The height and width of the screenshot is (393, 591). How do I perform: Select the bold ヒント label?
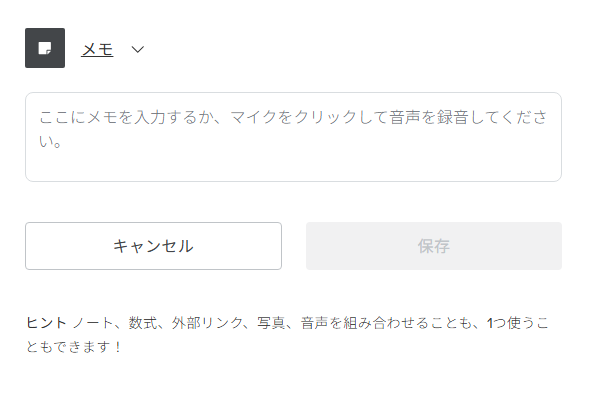tap(46, 323)
